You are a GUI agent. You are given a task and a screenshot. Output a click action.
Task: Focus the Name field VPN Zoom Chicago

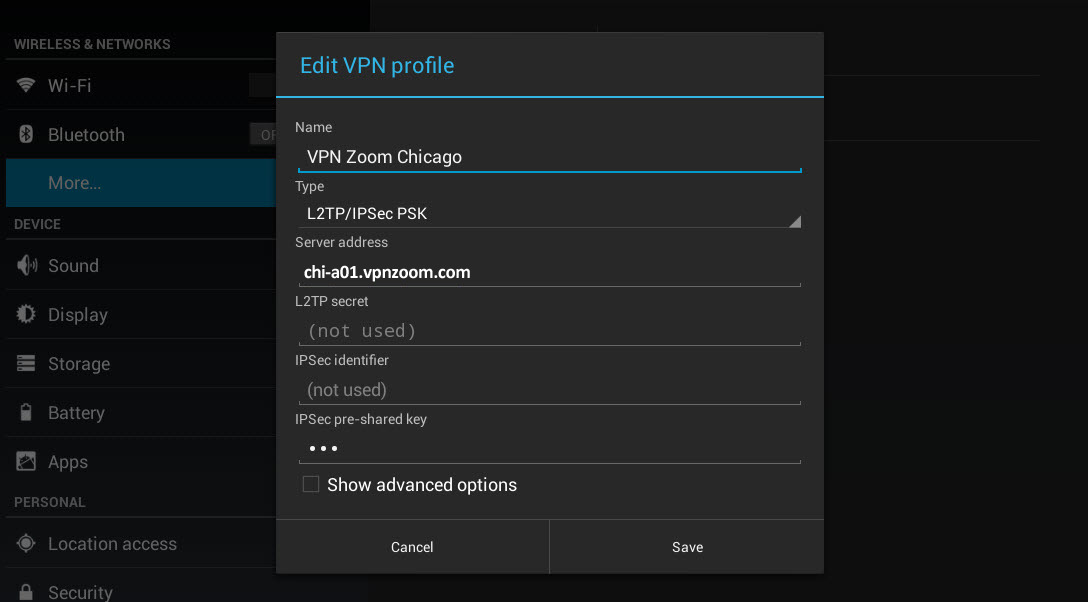point(550,157)
